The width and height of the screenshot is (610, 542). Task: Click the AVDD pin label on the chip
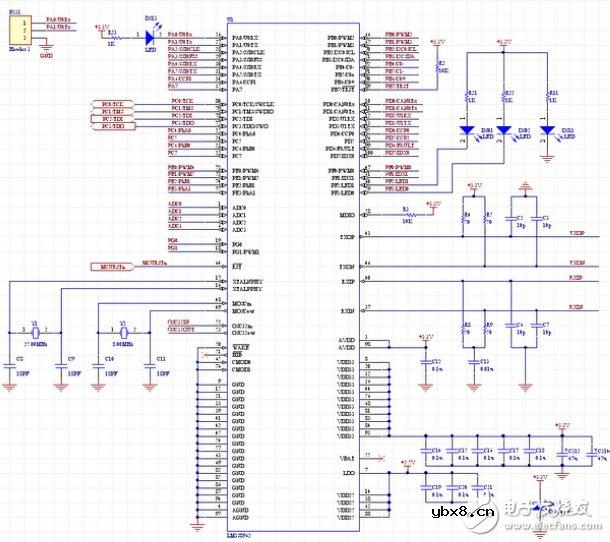(347, 338)
